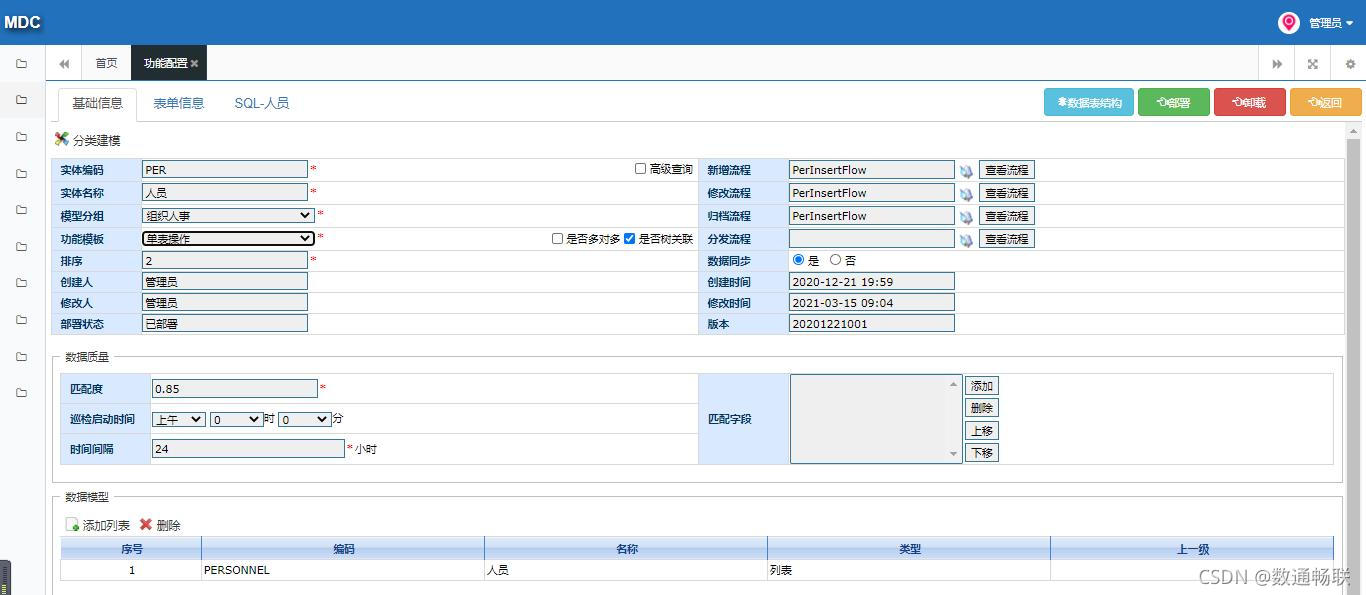Image resolution: width=1366 pixels, height=595 pixels.
Task: Open the 管理员 user dropdown
Action: click(x=1331, y=23)
